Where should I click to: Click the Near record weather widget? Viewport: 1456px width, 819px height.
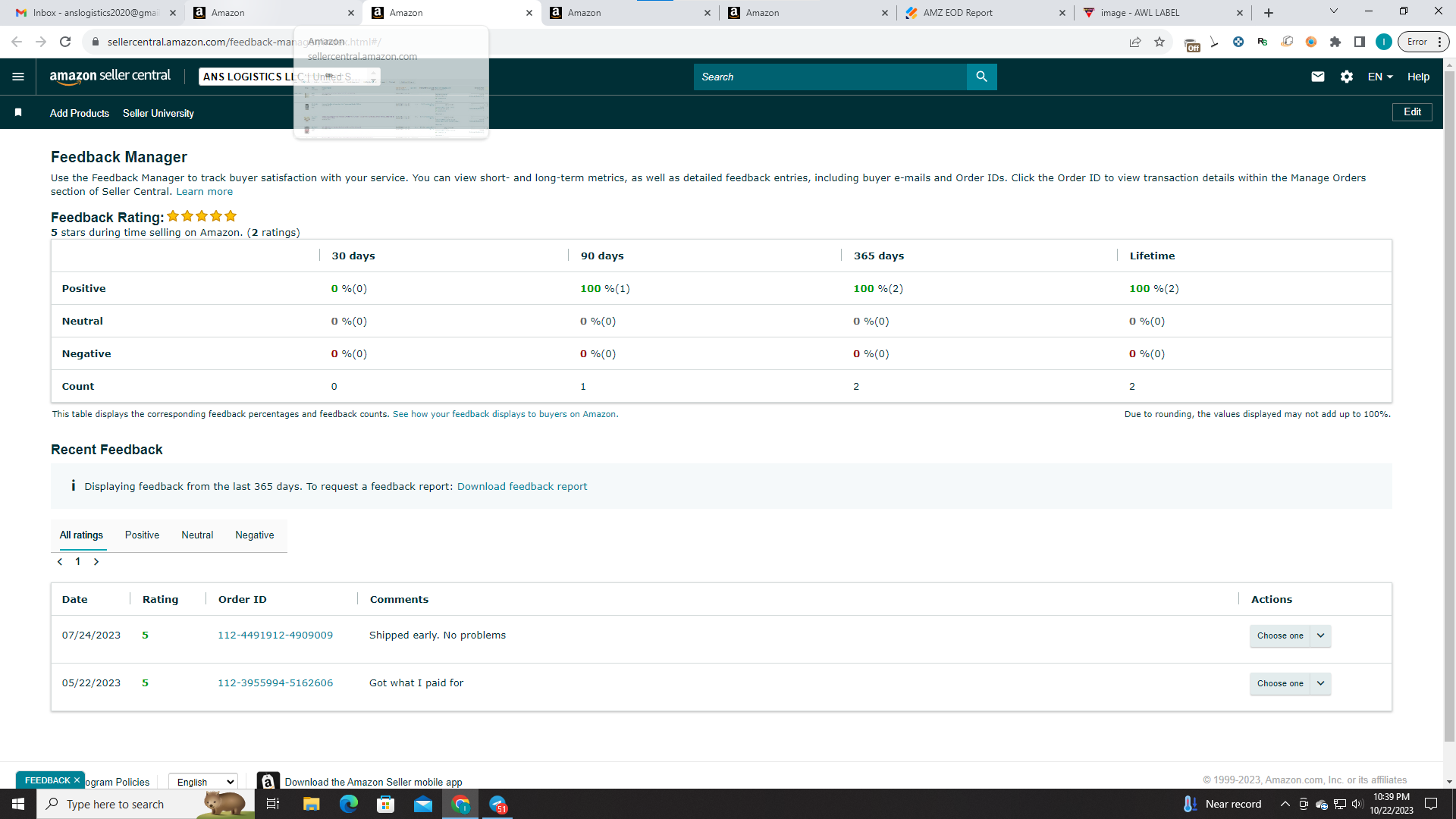pos(1222,804)
